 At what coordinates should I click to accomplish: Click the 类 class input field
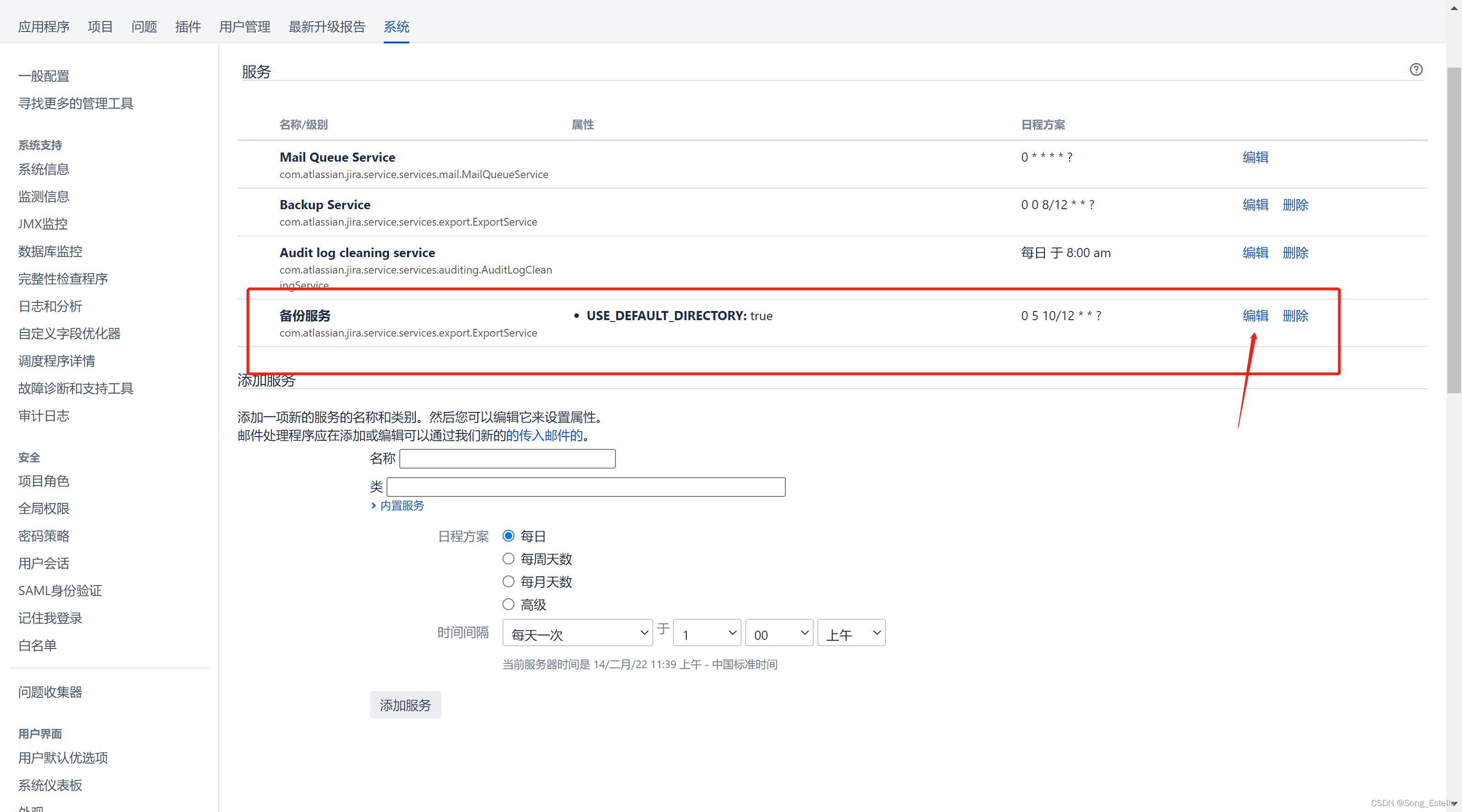point(586,487)
